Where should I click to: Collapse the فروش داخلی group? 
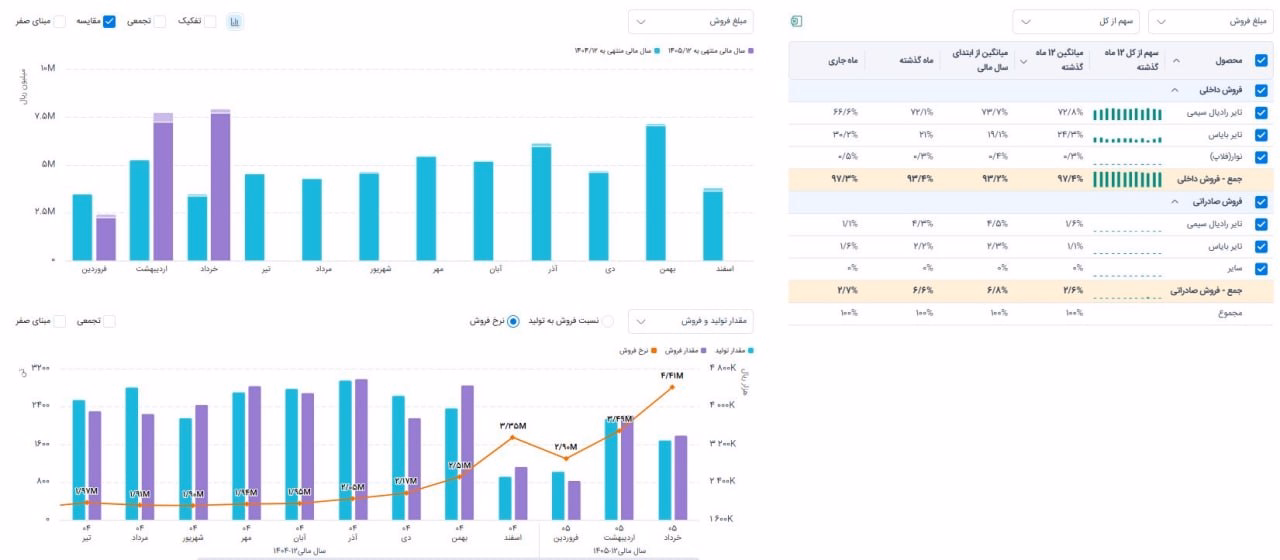click(1173, 90)
